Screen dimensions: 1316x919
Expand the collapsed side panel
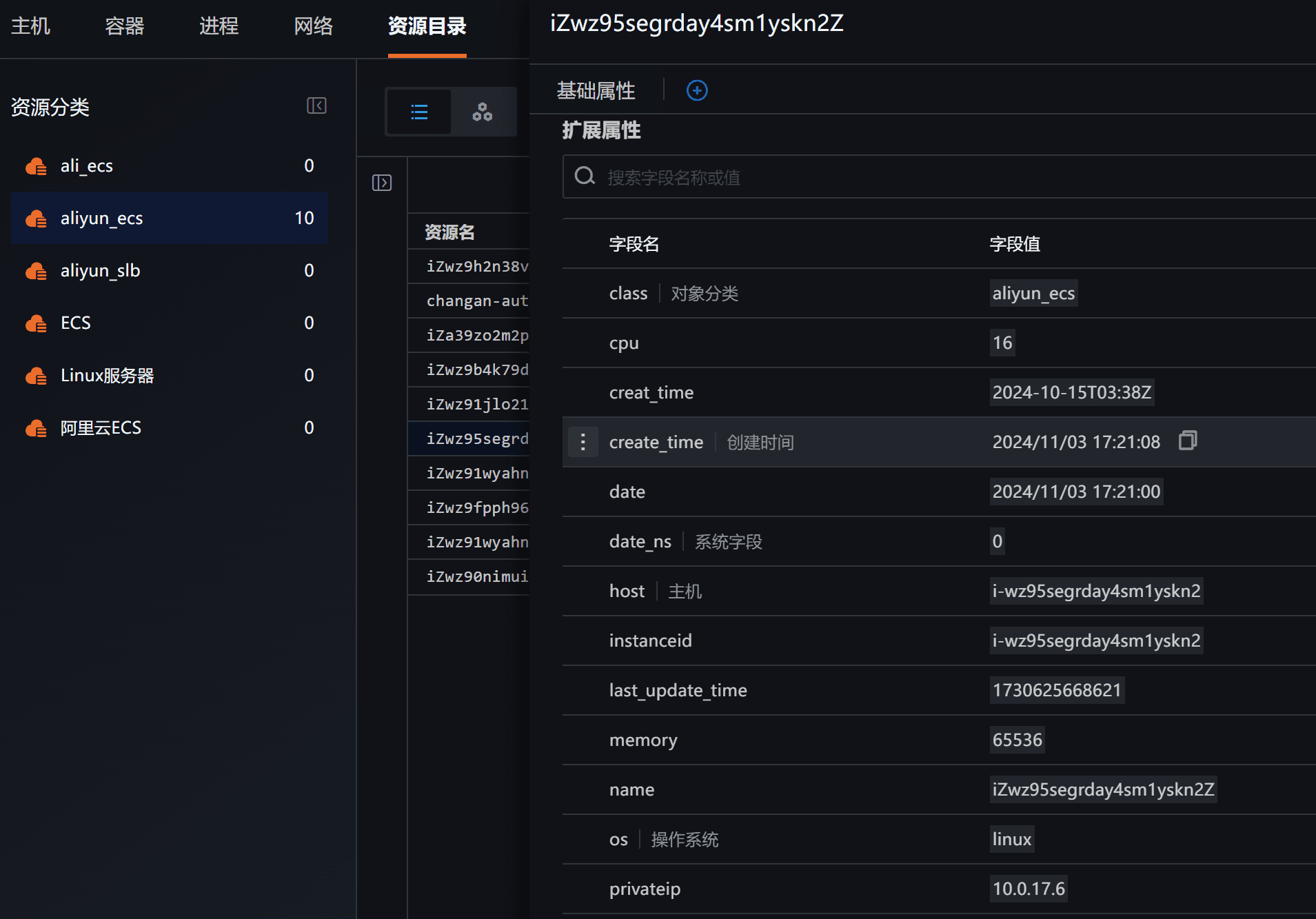pos(382,183)
